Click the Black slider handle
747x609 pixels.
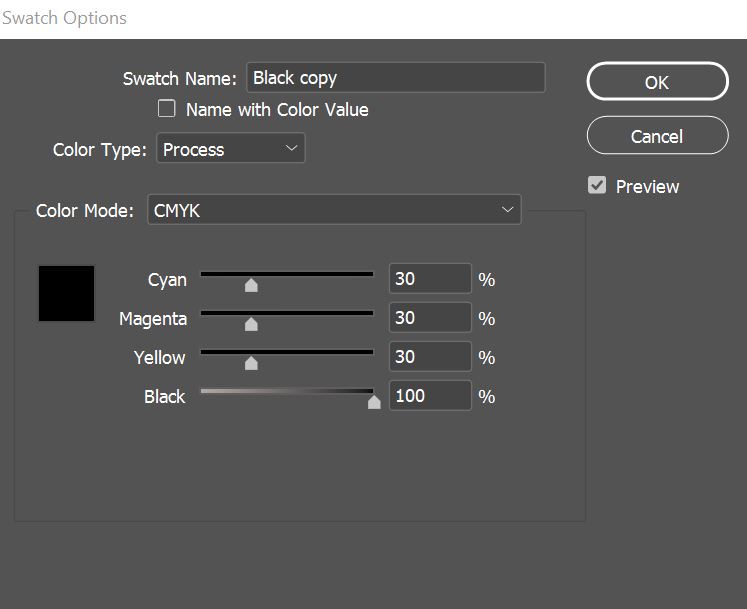click(374, 402)
